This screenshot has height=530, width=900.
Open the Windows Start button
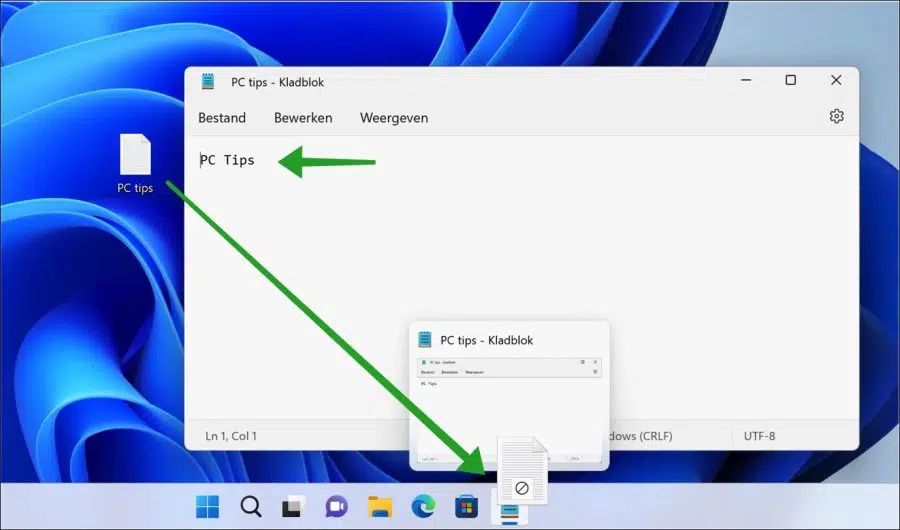pos(207,506)
